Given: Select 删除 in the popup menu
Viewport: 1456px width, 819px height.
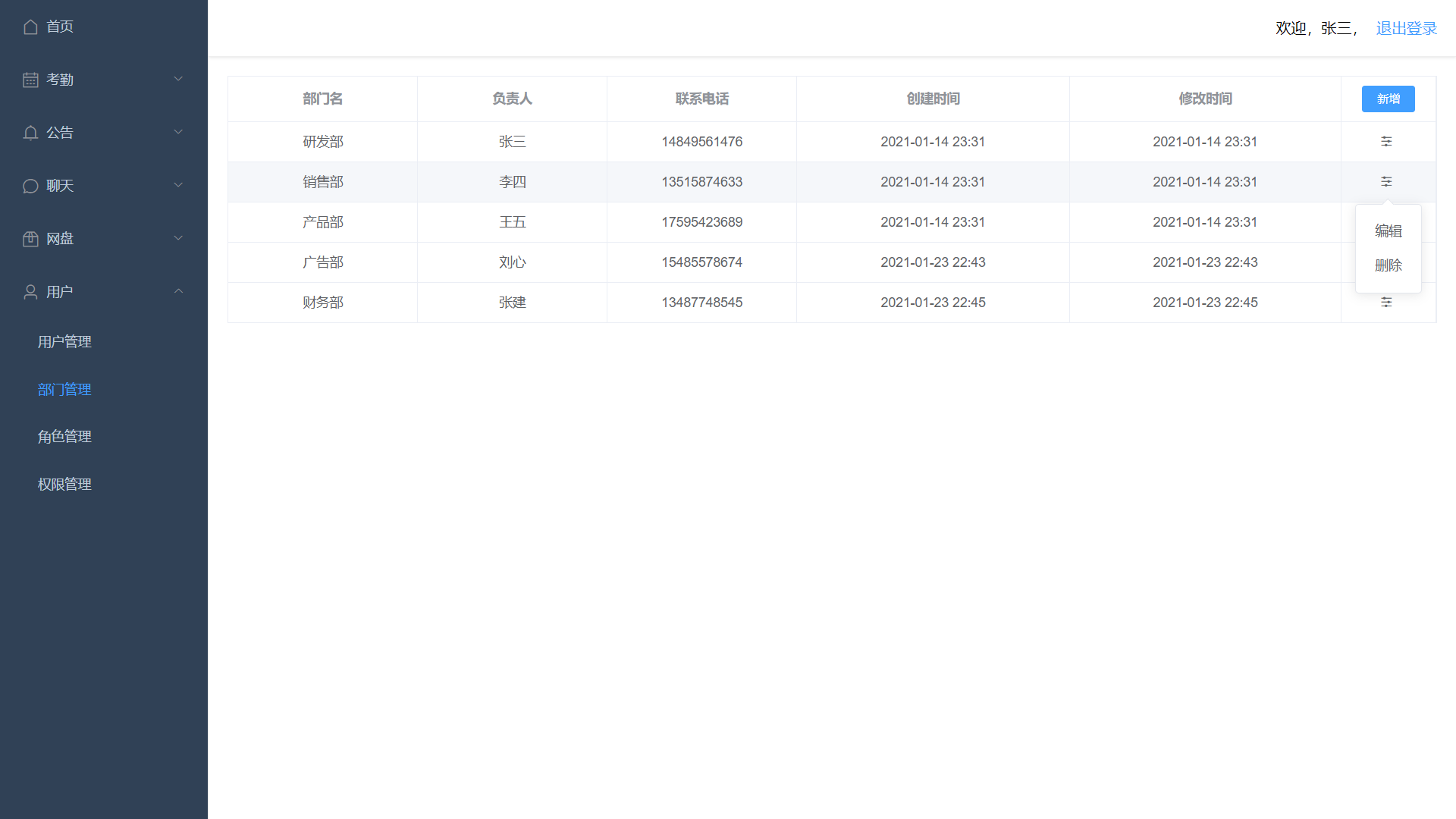Looking at the screenshot, I should click(x=1388, y=265).
